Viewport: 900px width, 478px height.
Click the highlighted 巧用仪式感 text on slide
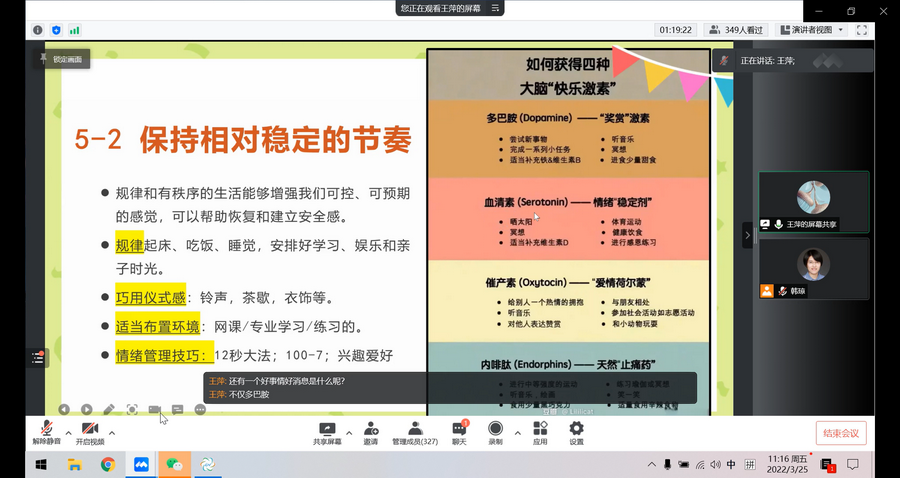click(x=150, y=297)
